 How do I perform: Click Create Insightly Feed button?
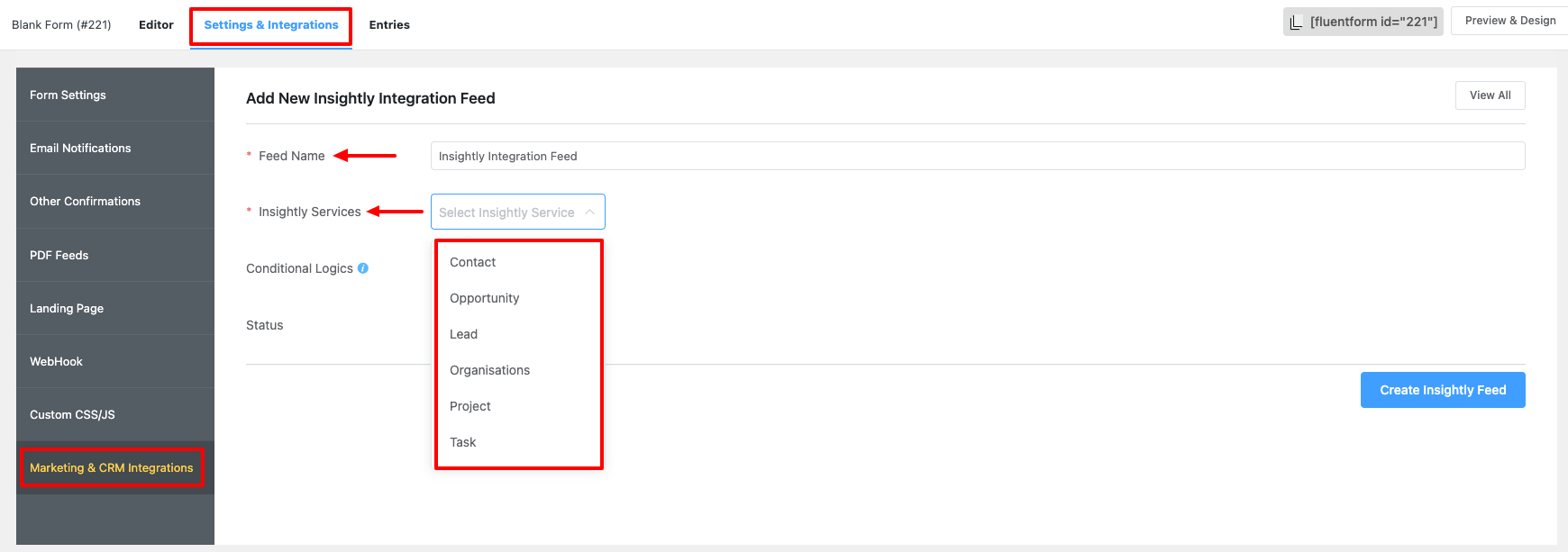(x=1443, y=390)
